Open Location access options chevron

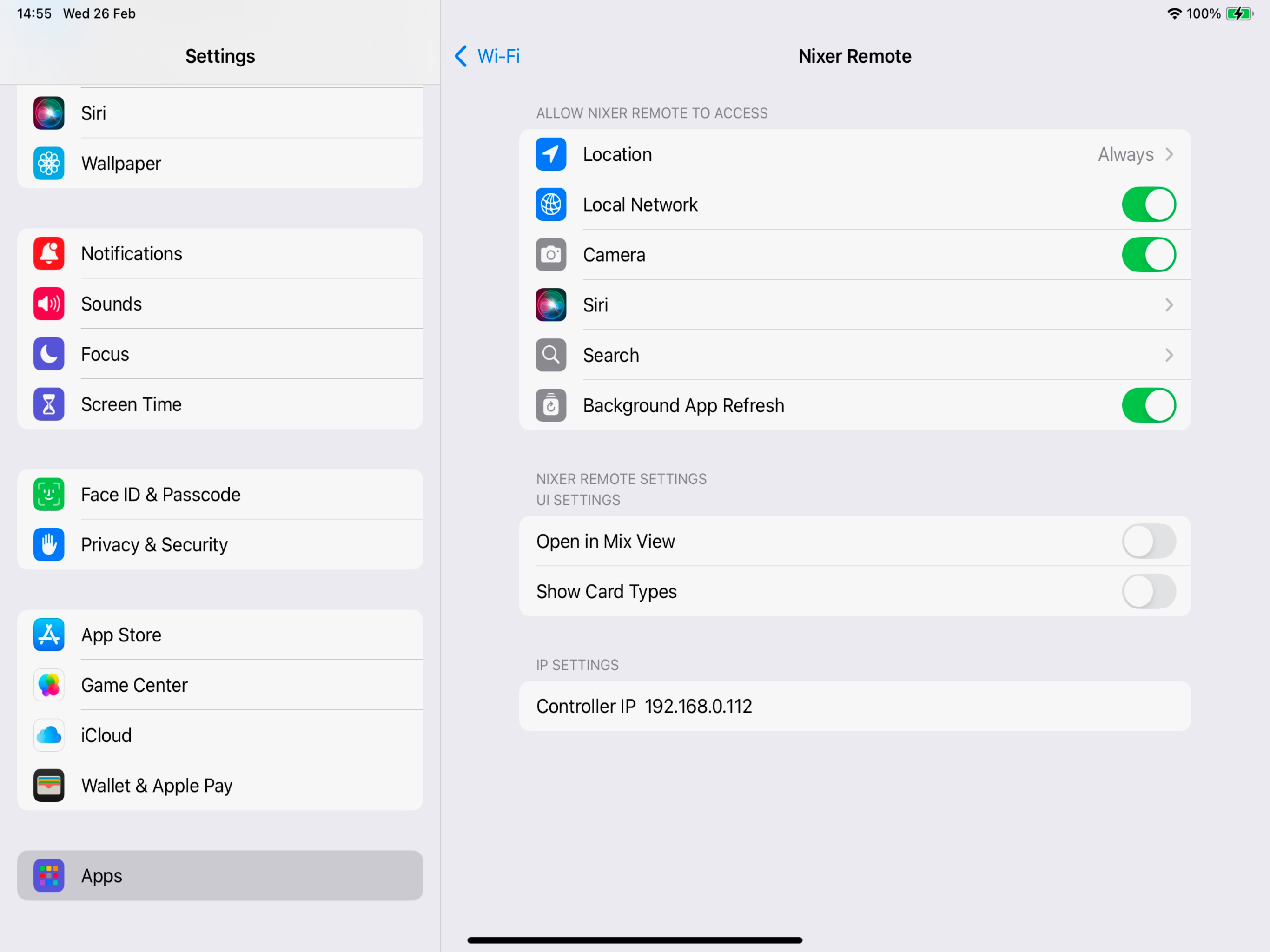click(x=1169, y=154)
